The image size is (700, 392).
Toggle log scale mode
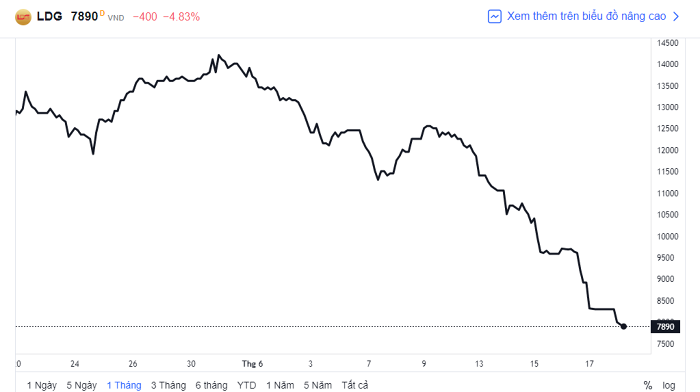point(668,385)
